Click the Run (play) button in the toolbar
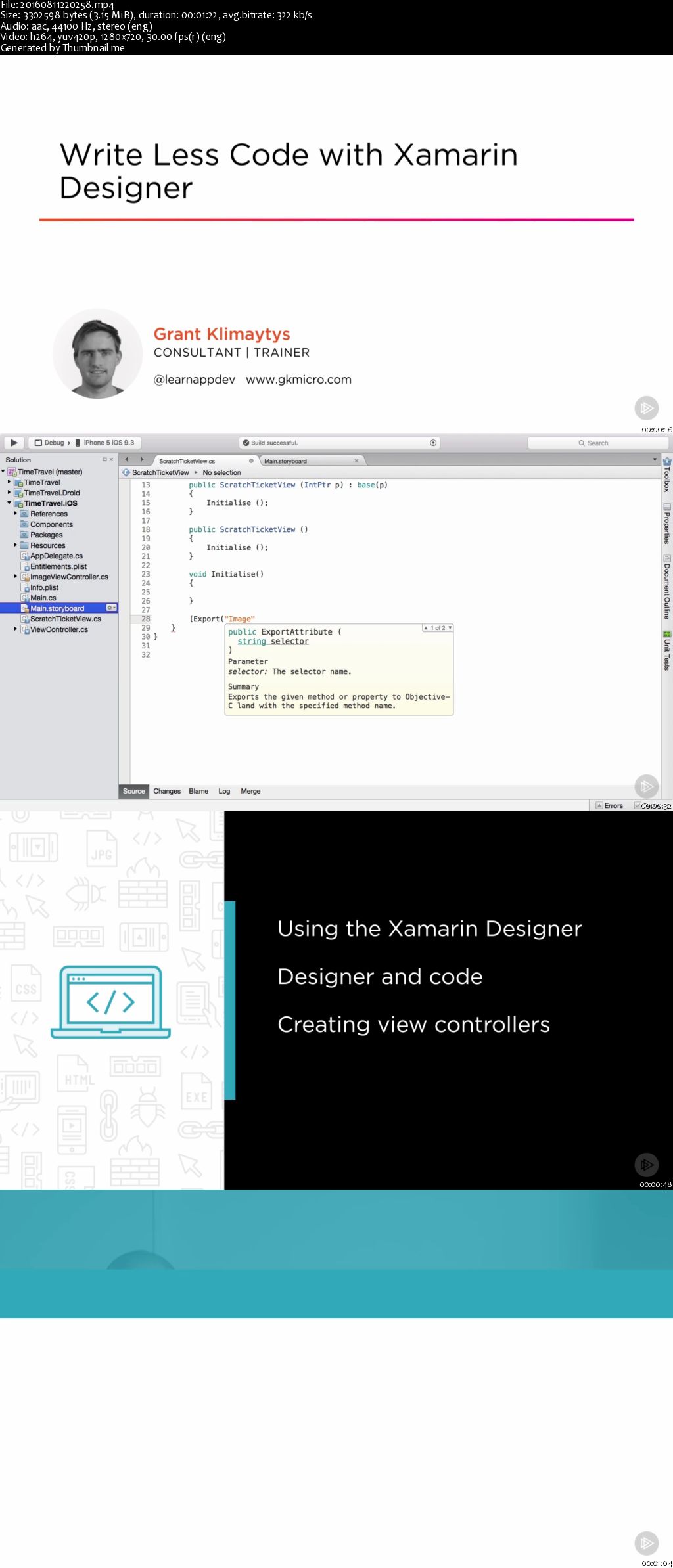This screenshot has height=1568, width=673. 14,443
